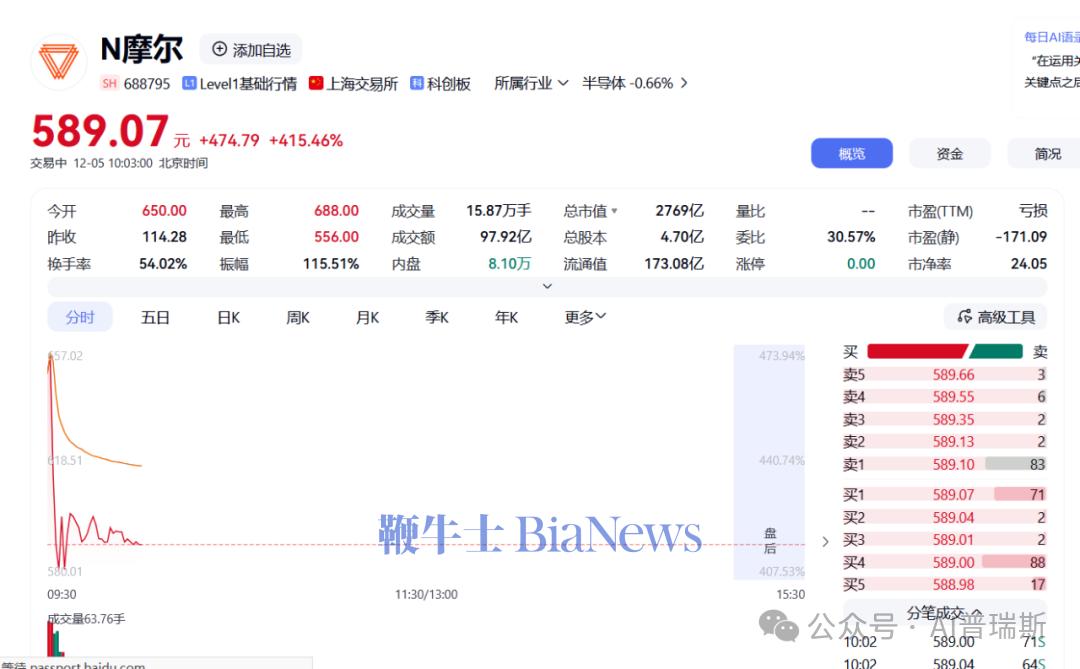Click the 上海交易所 flag icon
The width and height of the screenshot is (1080, 669).
[316, 83]
